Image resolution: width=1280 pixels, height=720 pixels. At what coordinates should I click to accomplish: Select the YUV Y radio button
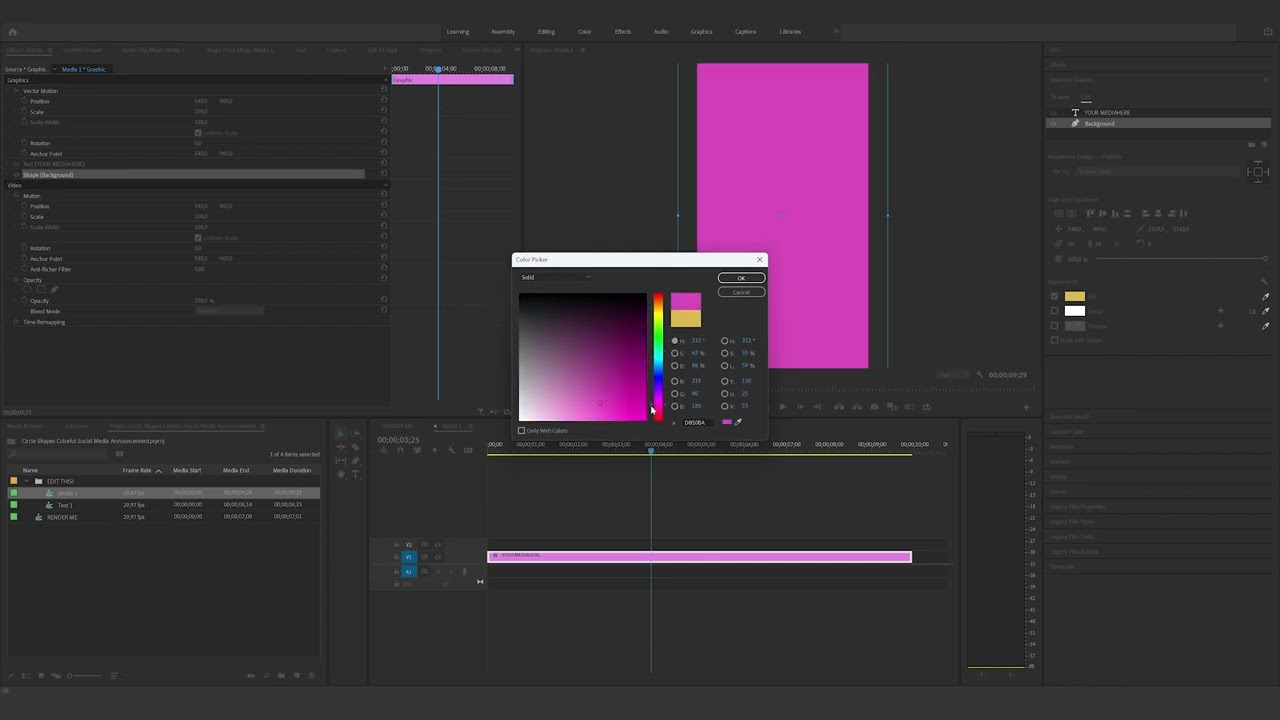(x=725, y=381)
